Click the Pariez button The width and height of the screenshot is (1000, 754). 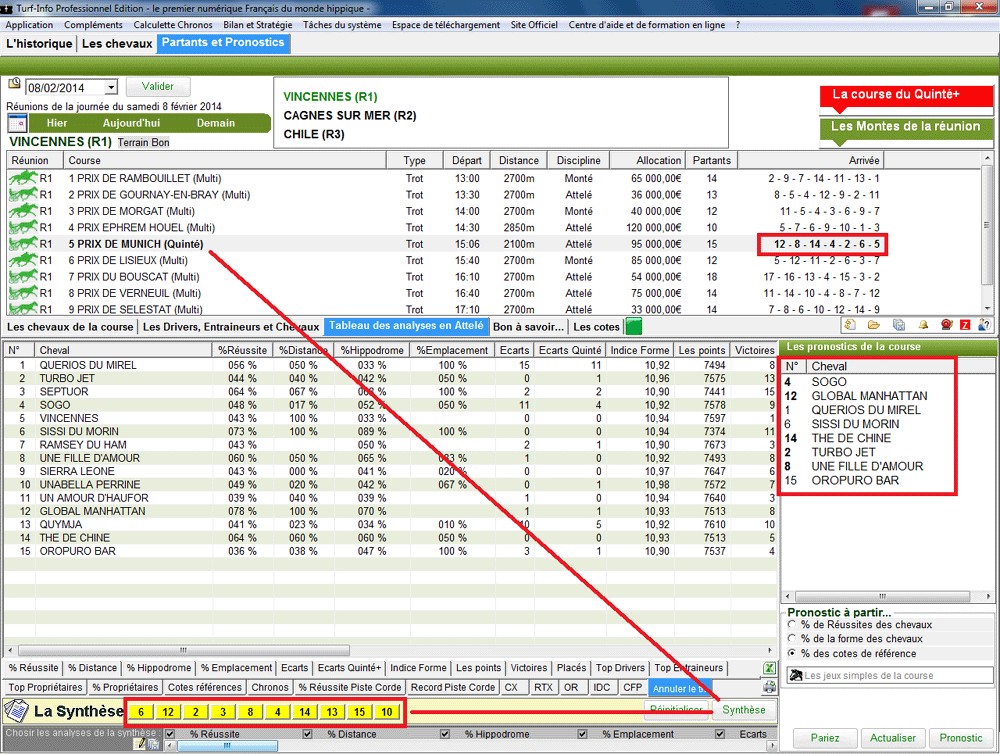tap(825, 738)
